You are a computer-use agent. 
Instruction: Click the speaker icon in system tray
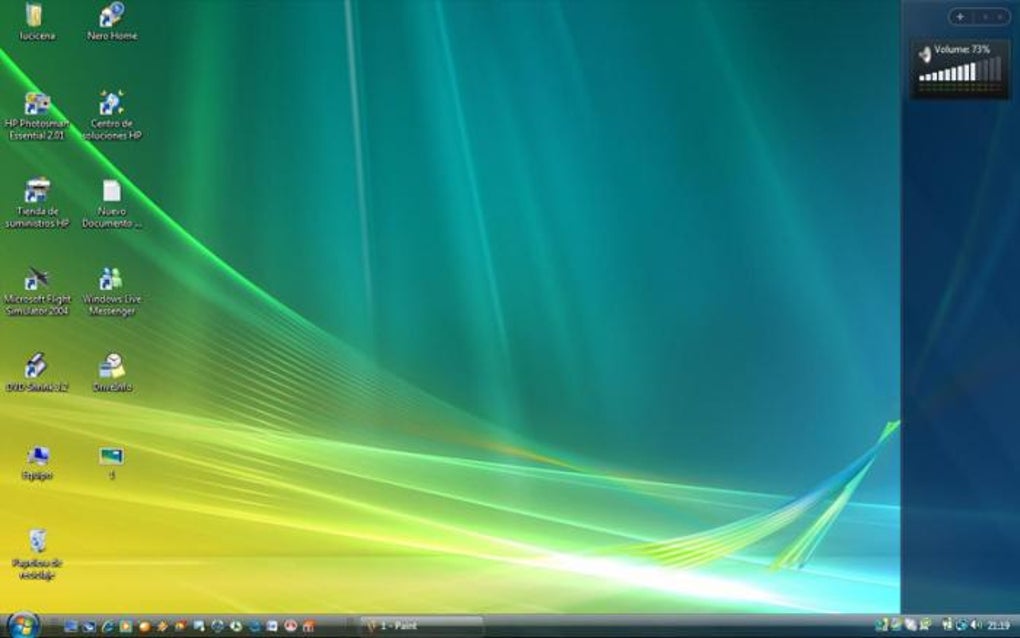point(976,625)
